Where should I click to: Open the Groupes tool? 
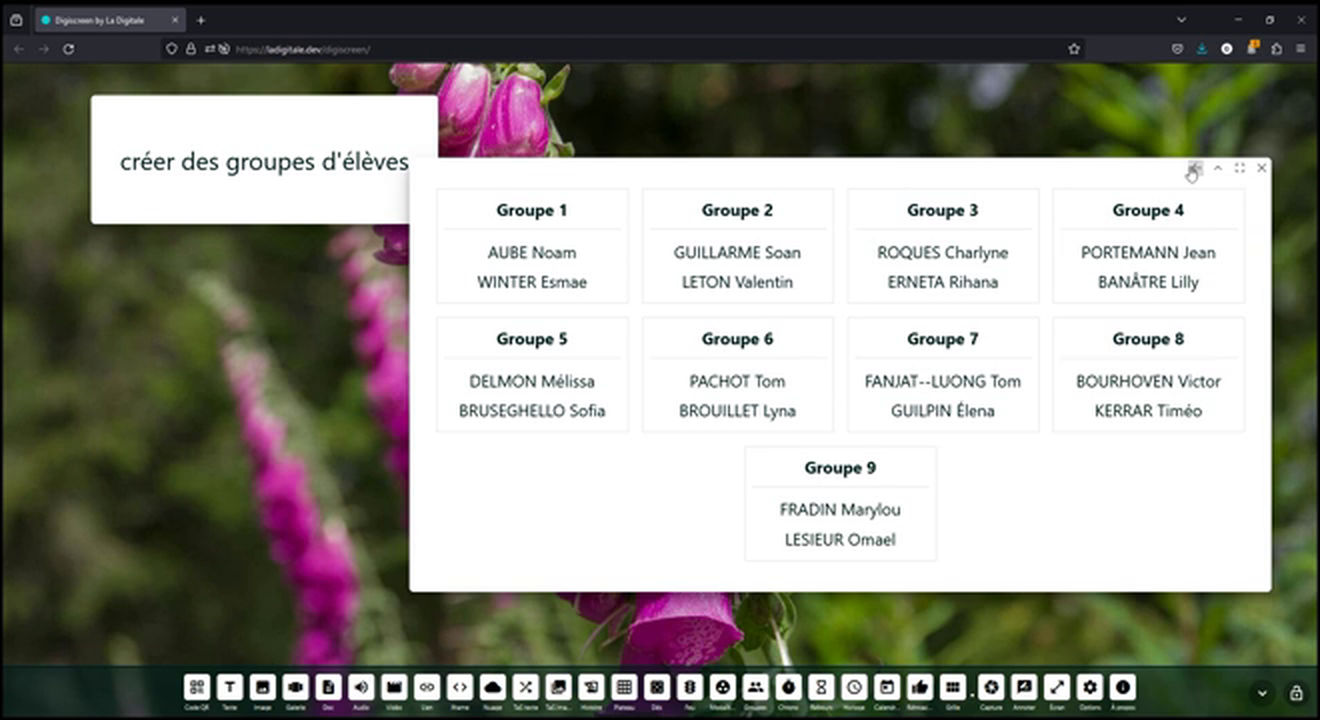[x=755, y=687]
